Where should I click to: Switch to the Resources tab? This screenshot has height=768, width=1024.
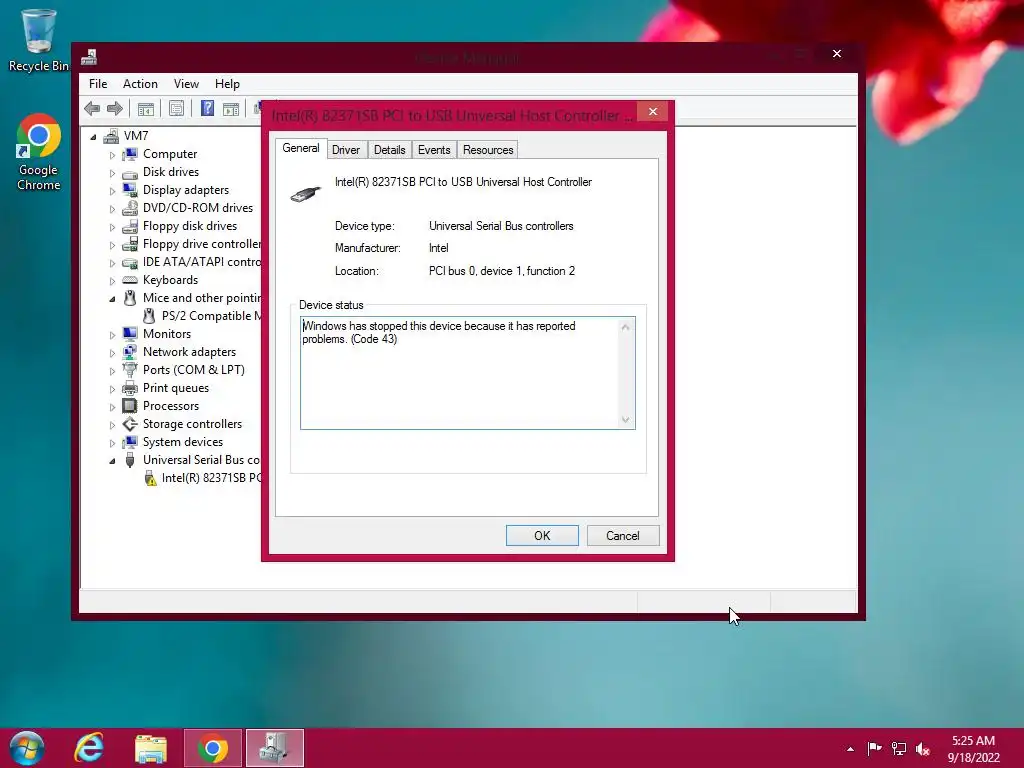click(x=488, y=150)
